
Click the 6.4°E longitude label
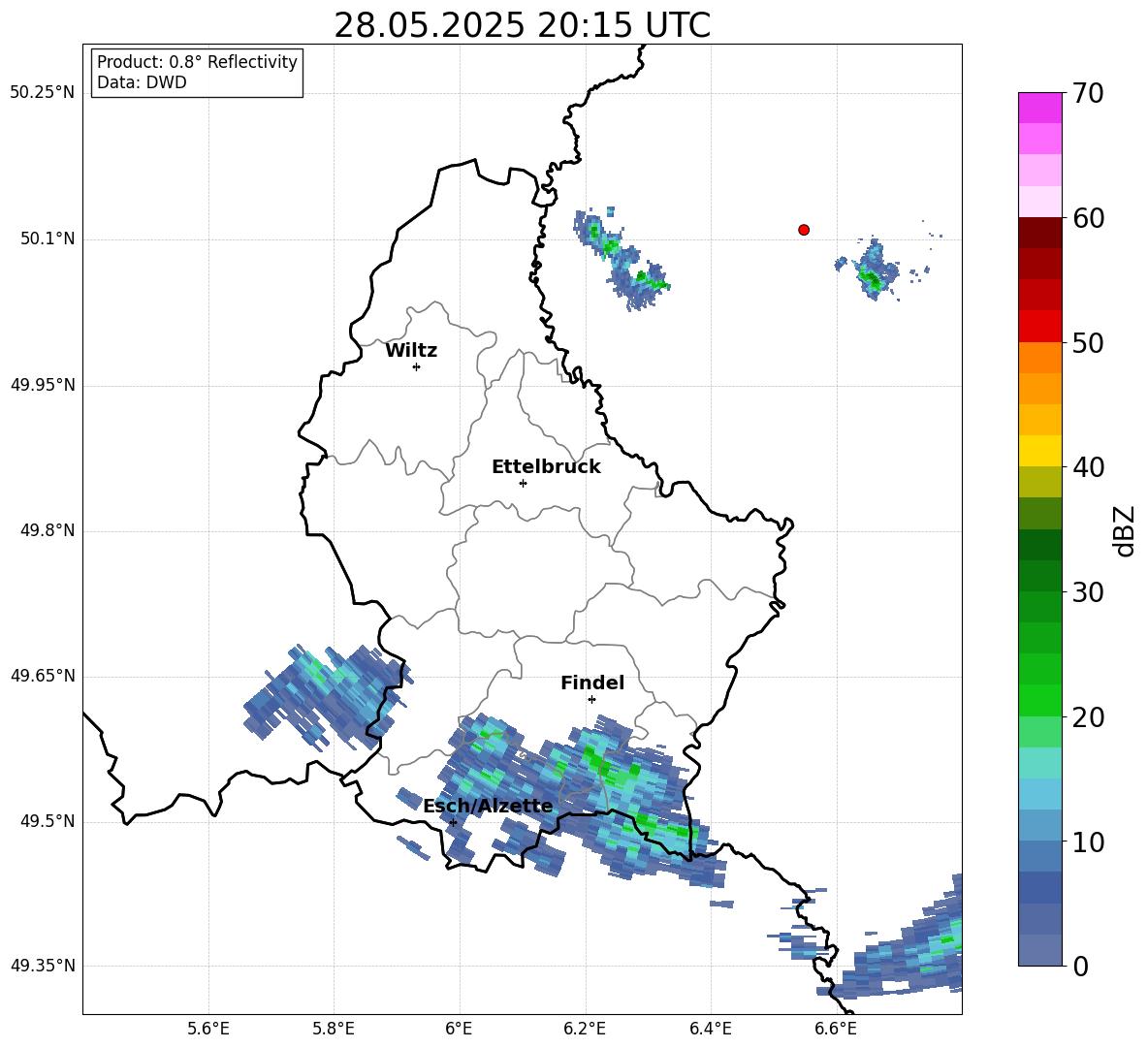pyautogui.click(x=710, y=1029)
